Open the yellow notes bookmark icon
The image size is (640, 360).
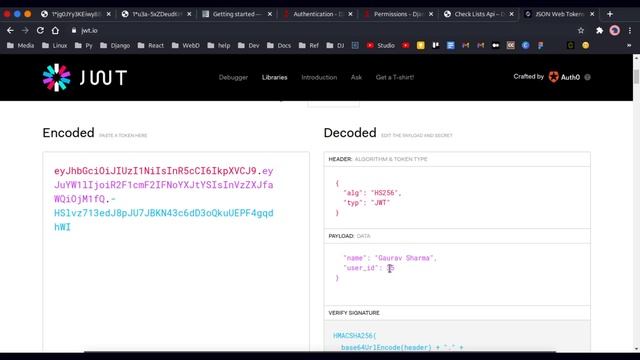pyautogui.click(x=420, y=45)
